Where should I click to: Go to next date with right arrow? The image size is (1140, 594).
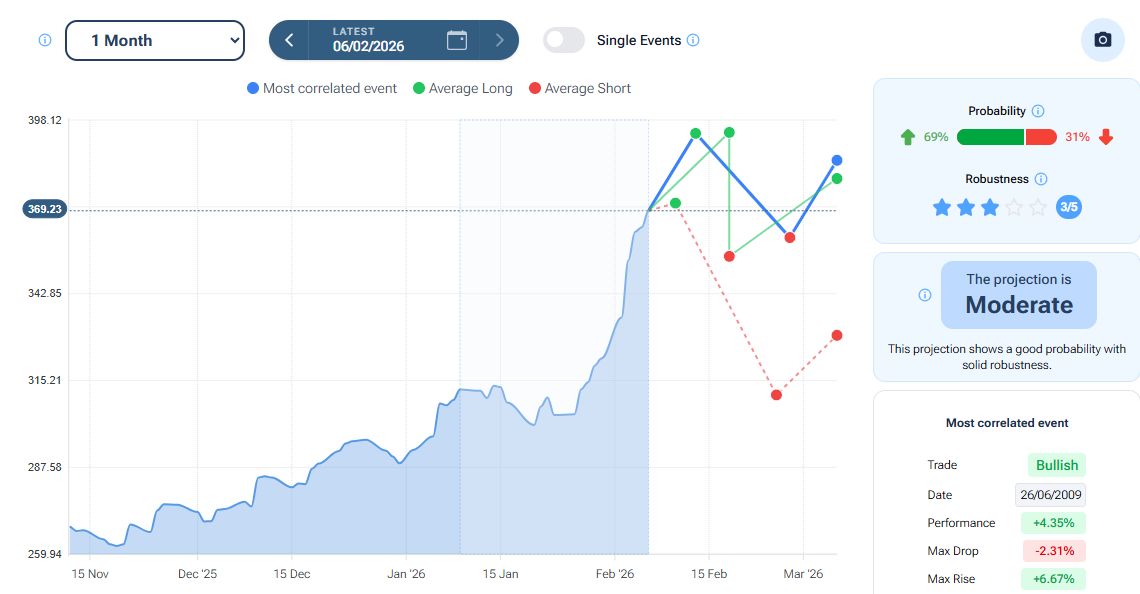tap(499, 40)
